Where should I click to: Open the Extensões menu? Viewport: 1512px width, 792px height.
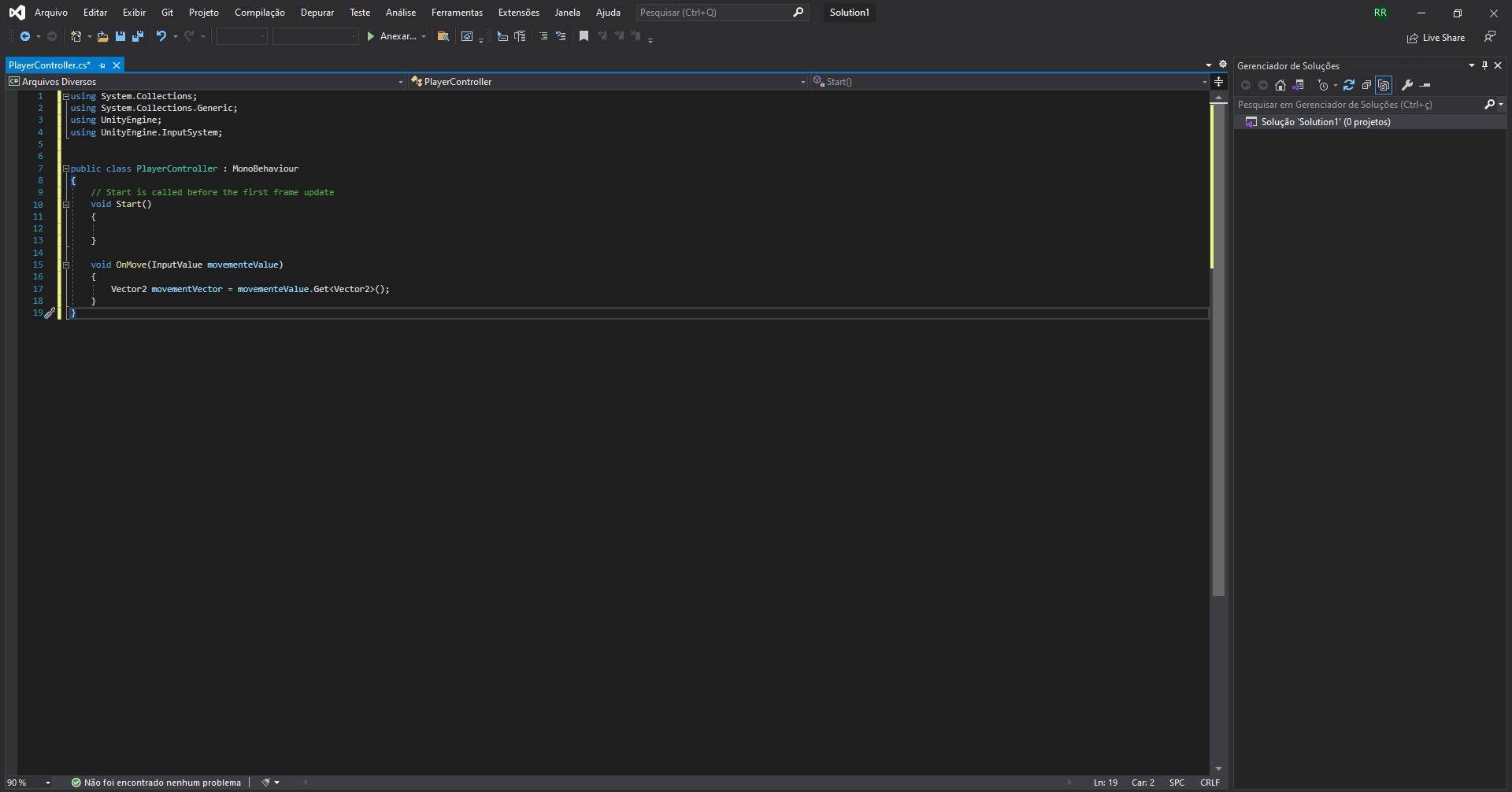point(519,13)
